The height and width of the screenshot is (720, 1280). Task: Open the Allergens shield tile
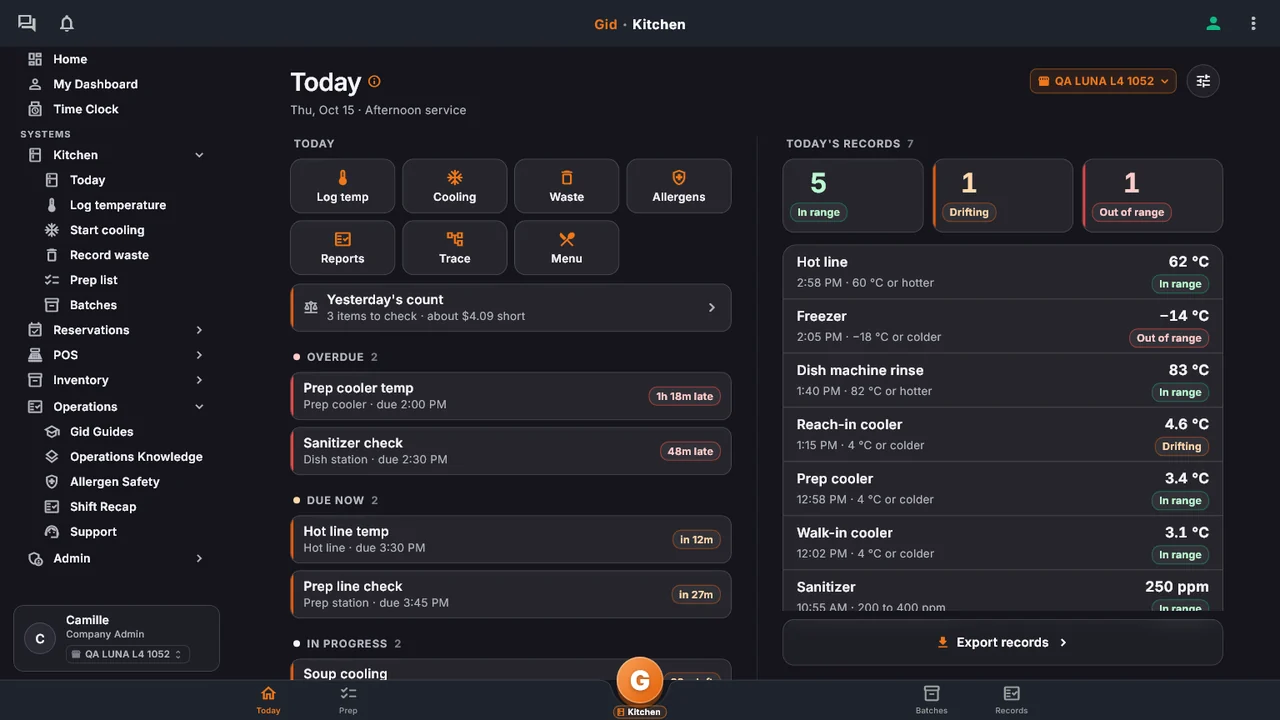point(678,186)
